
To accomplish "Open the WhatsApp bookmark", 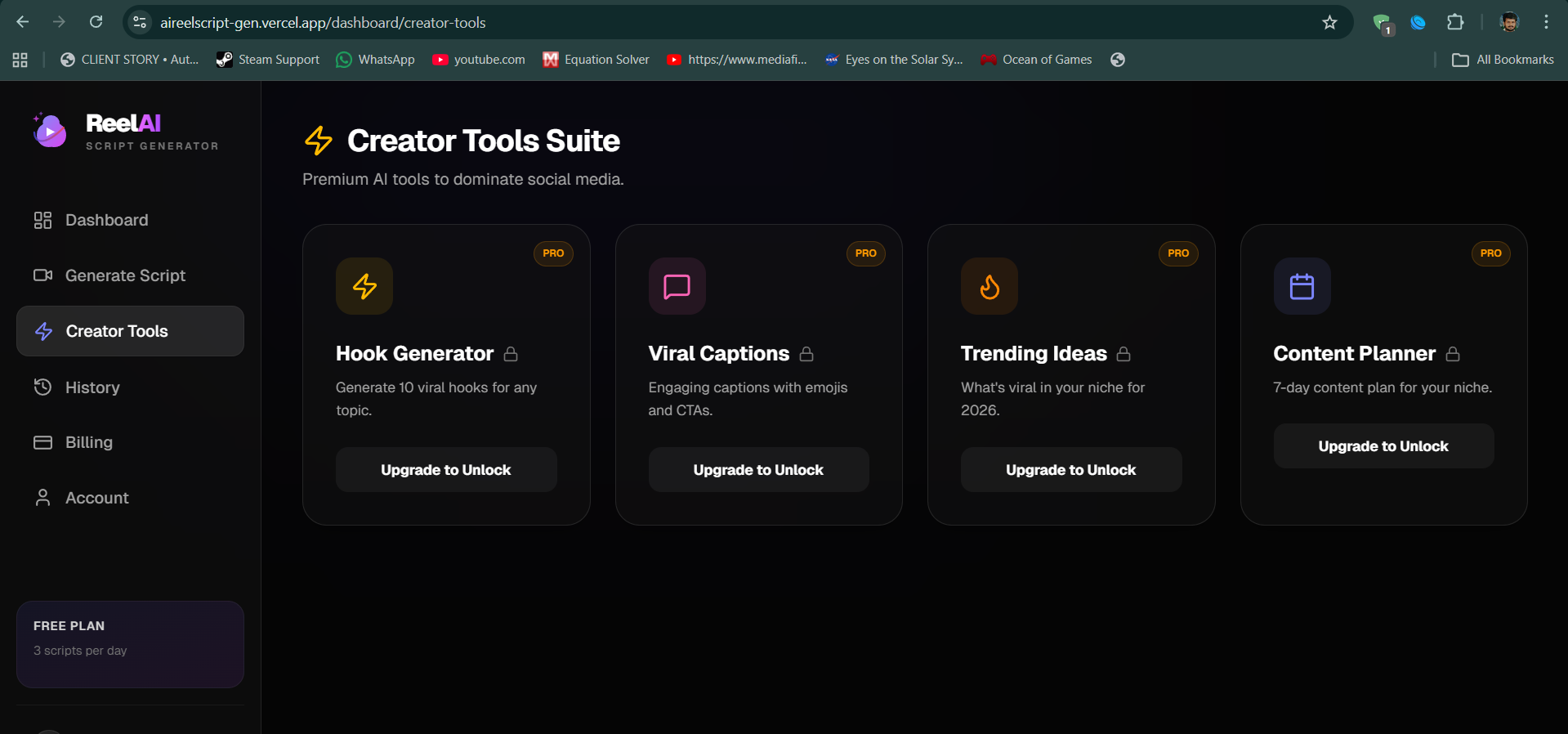I will pos(376,60).
